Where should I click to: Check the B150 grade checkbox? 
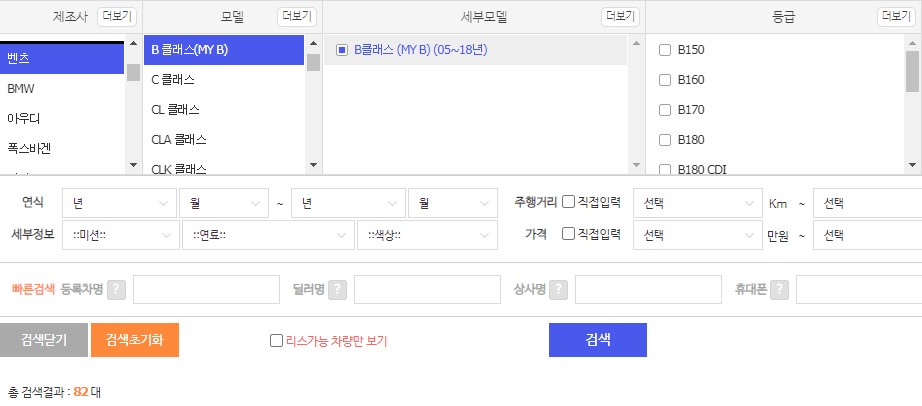click(665, 50)
